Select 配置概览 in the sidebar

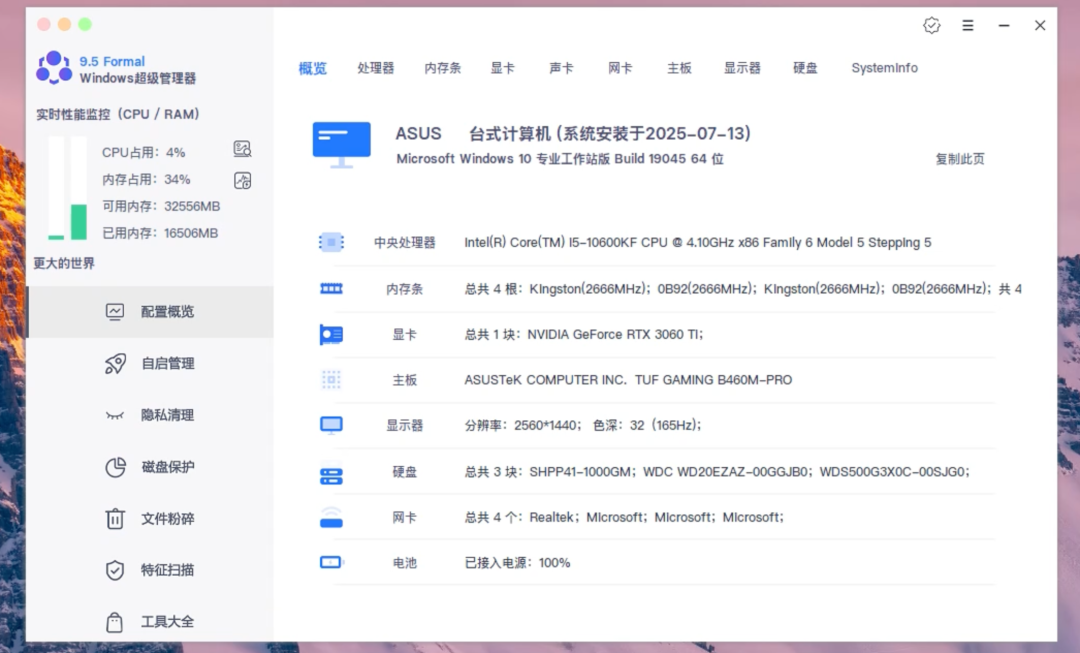(149, 311)
